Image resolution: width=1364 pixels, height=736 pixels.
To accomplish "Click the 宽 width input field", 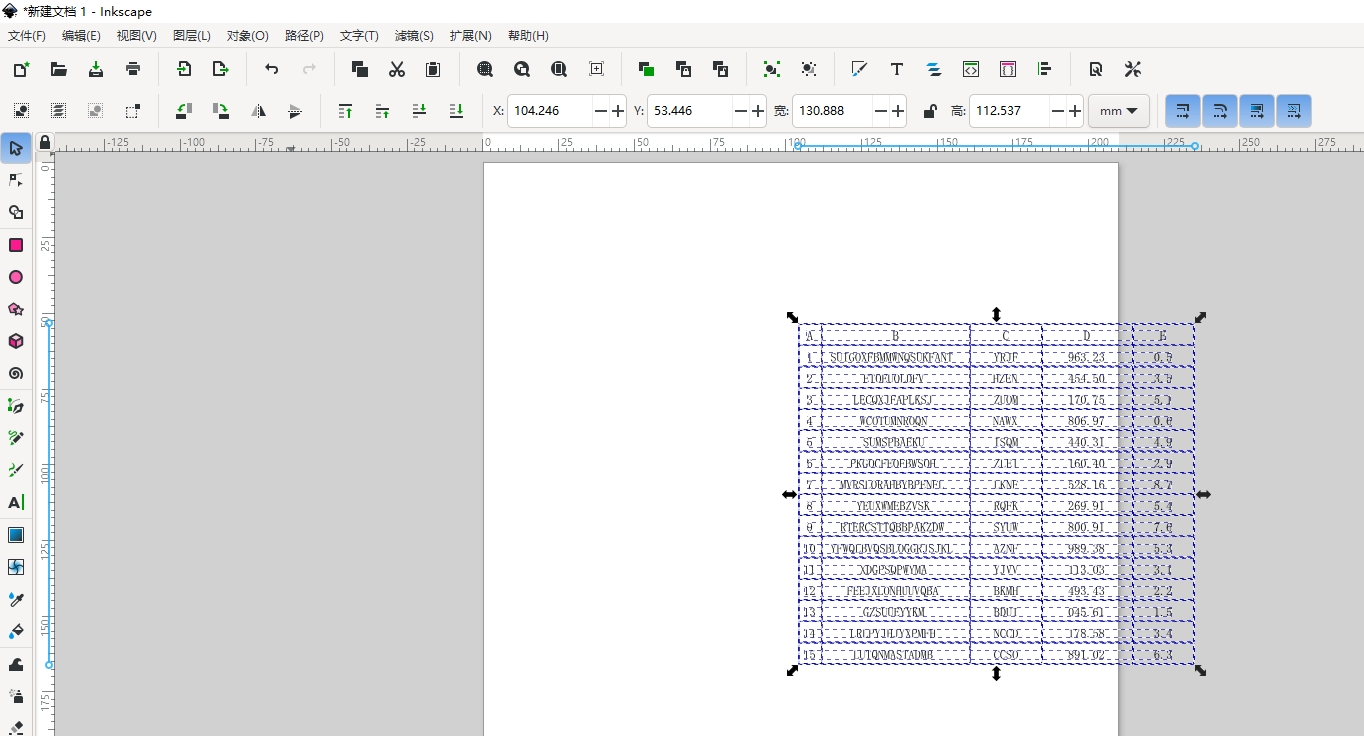I will pyautogui.click(x=832, y=111).
